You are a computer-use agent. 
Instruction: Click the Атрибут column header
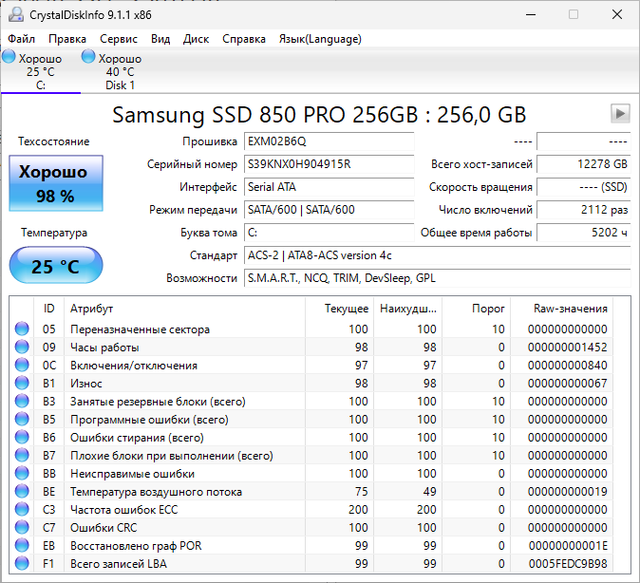184,309
